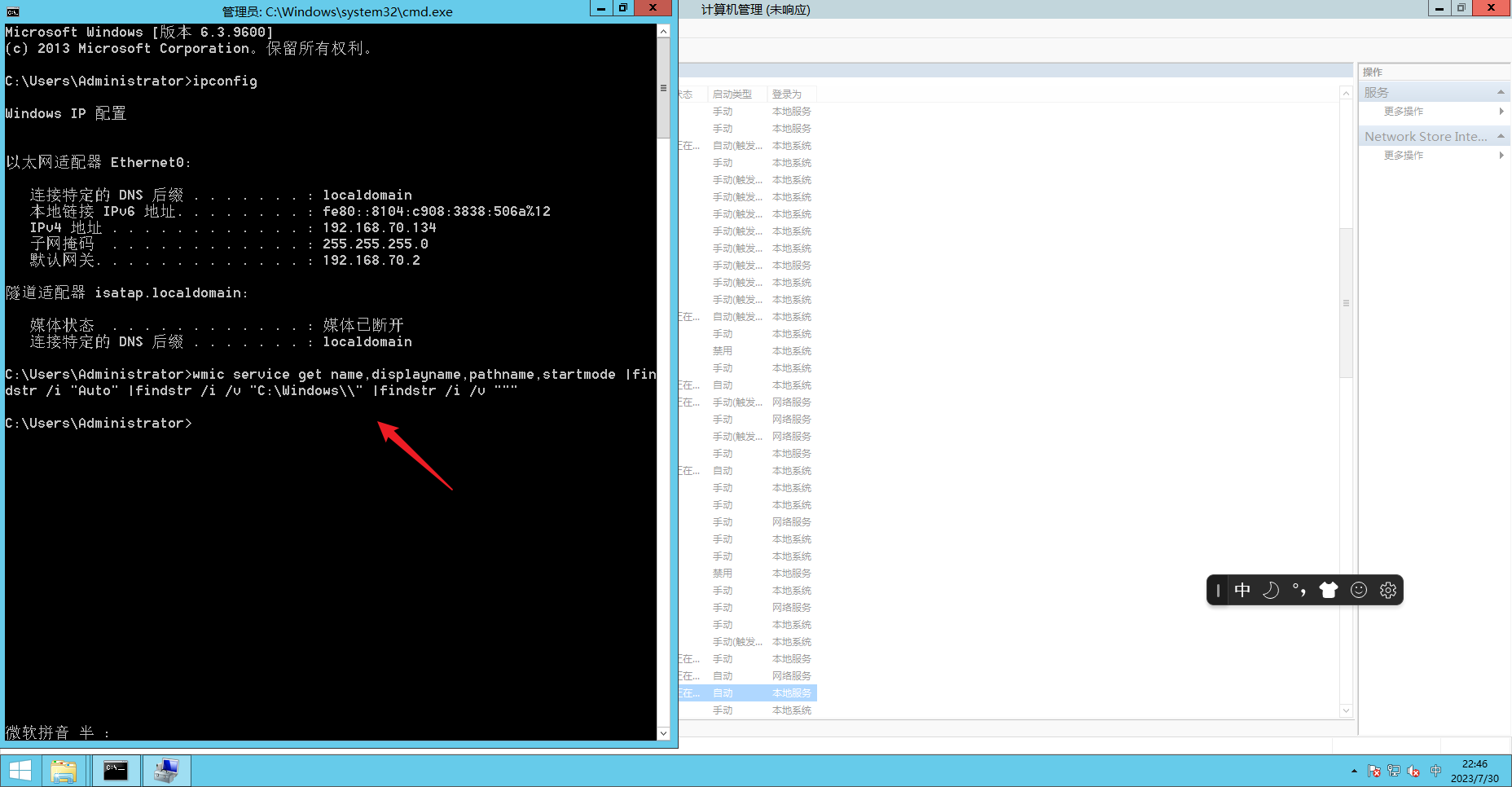Open File Explorer from the taskbar
This screenshot has height=787, width=1512.
[x=64, y=770]
